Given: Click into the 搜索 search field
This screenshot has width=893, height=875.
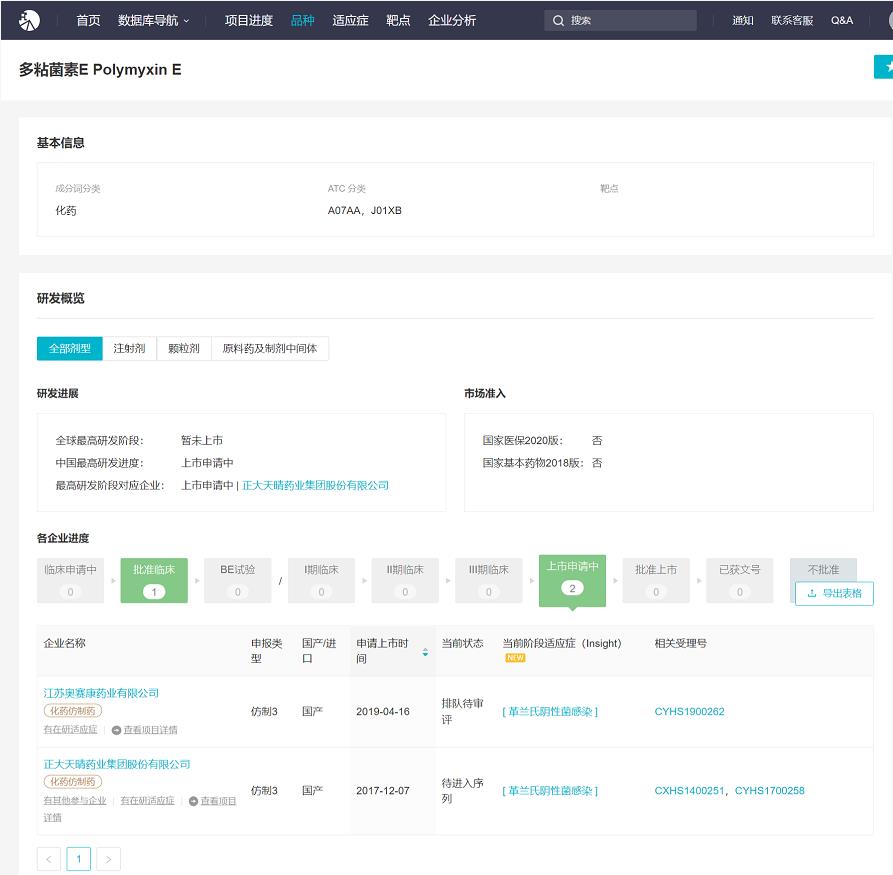Looking at the screenshot, I should pos(630,20).
